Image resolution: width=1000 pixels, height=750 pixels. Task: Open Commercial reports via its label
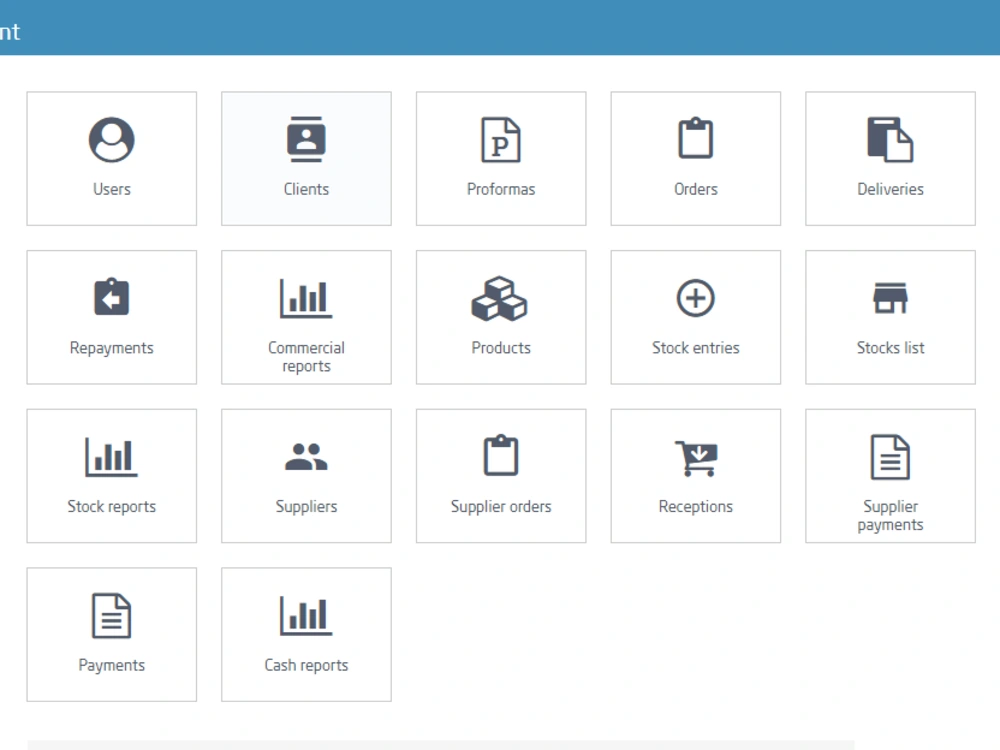tap(306, 357)
